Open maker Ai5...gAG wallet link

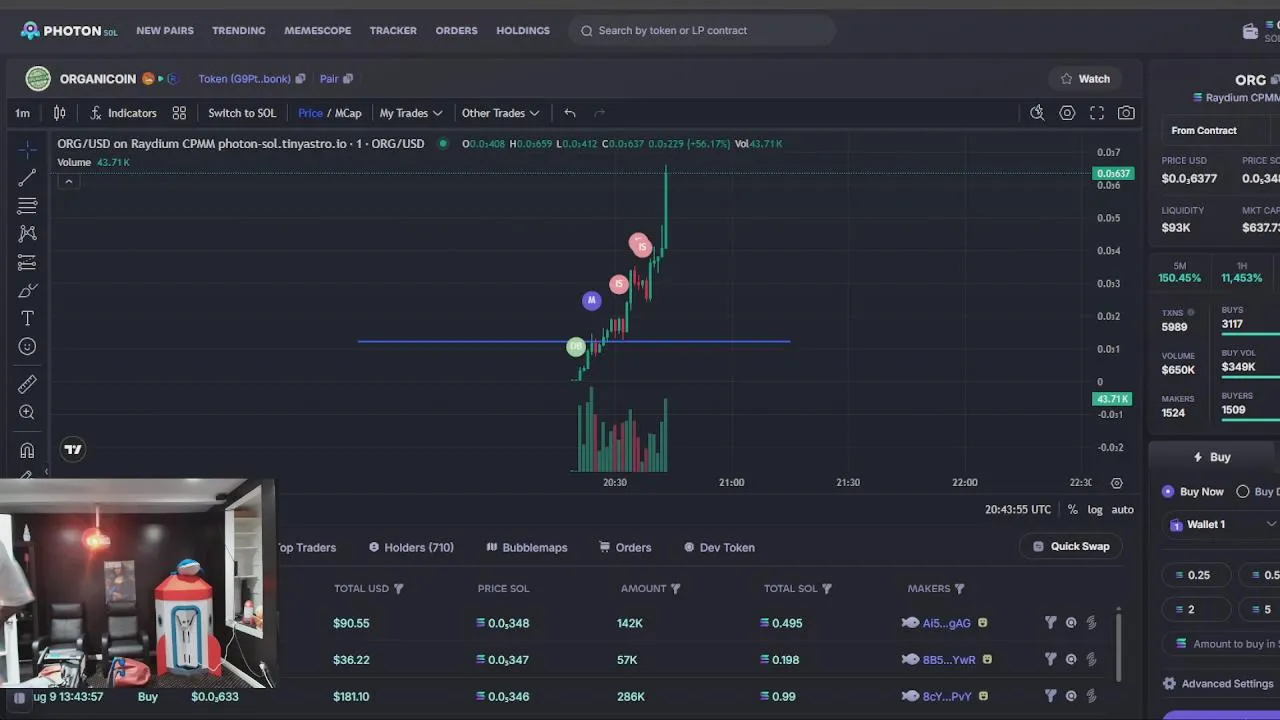coord(946,623)
